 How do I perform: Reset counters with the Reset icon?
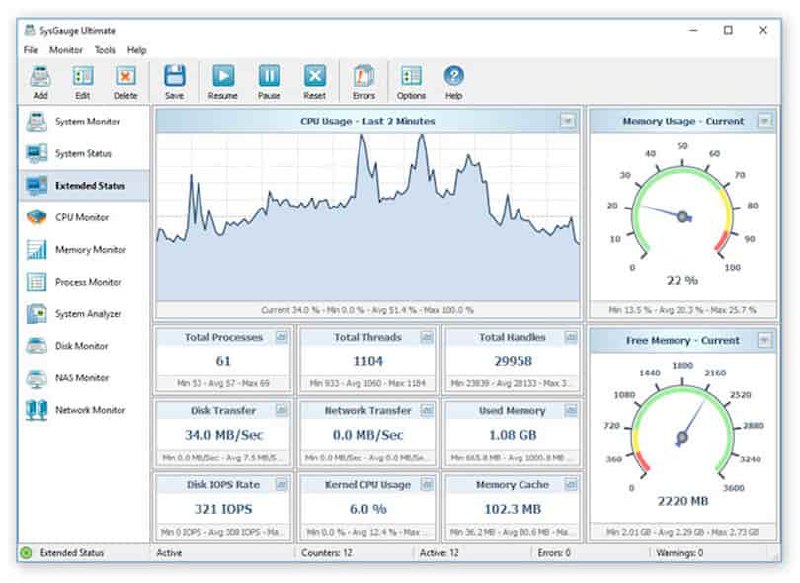[x=315, y=76]
